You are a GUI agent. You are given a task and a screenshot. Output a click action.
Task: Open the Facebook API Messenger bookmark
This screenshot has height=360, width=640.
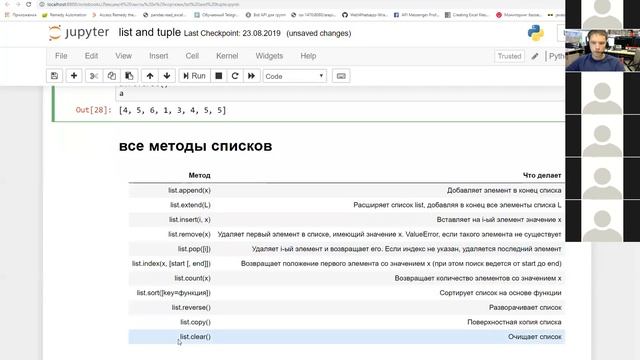[x=416, y=15]
